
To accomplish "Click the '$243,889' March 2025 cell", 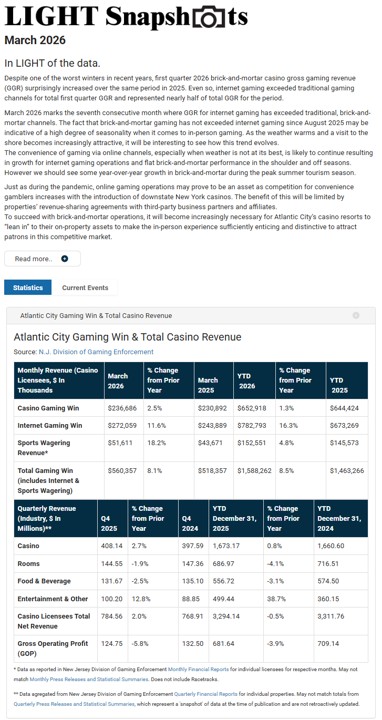I will click(212, 425).
